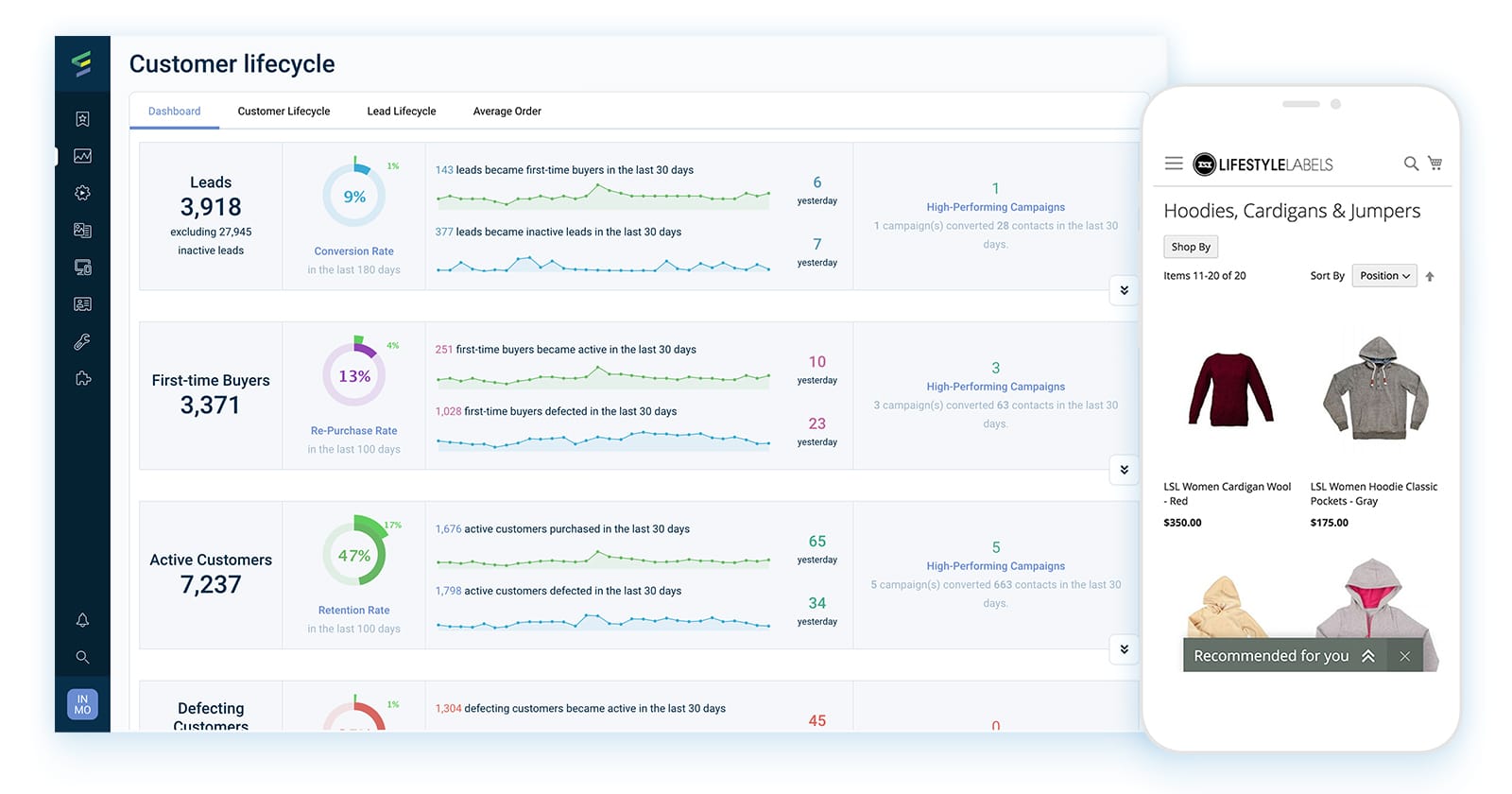Open the shopping cart icon
The height and width of the screenshot is (794, 1512).
pos(1435,163)
